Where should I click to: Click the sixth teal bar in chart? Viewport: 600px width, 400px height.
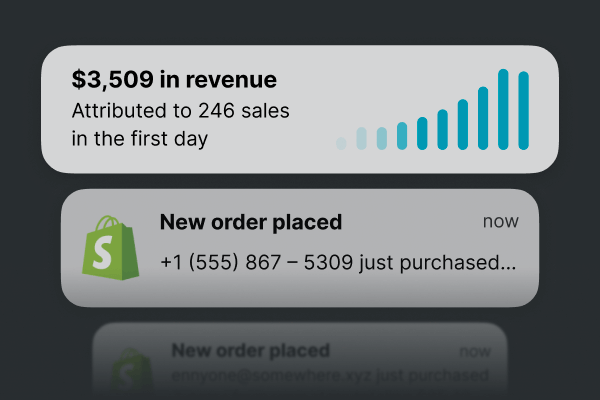[442, 130]
